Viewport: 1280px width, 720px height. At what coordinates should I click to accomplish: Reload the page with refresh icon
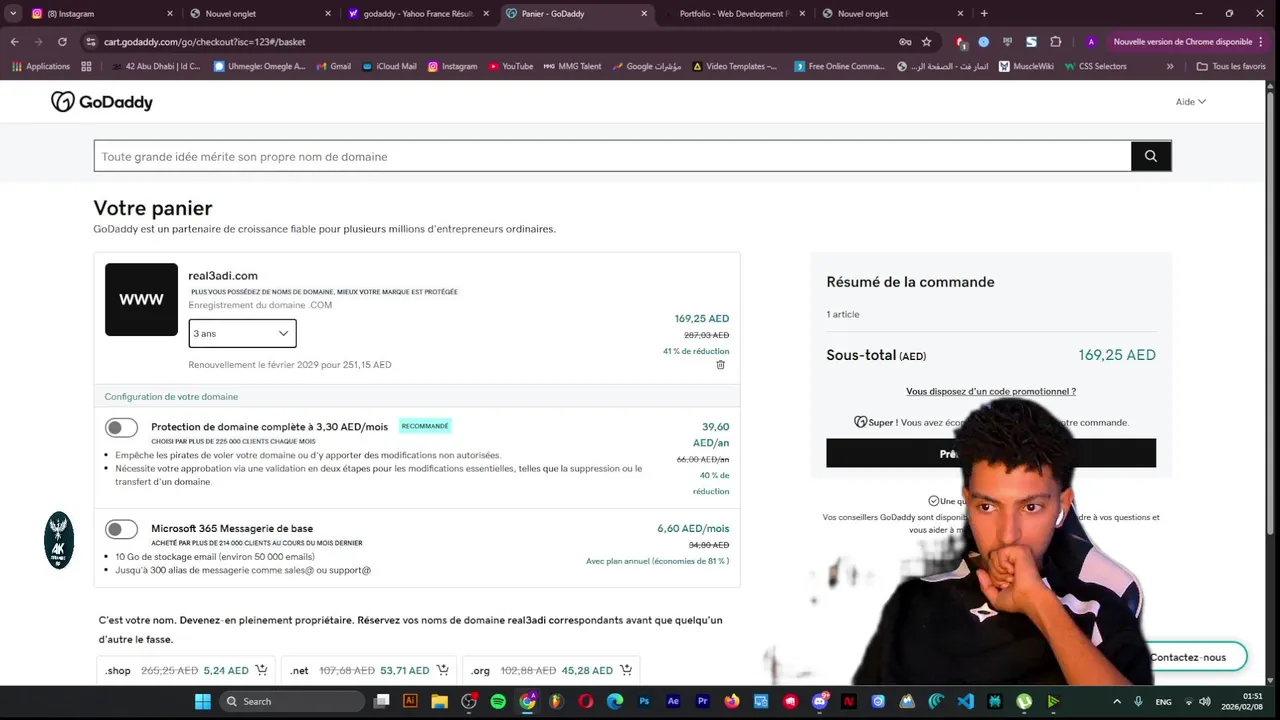[62, 42]
